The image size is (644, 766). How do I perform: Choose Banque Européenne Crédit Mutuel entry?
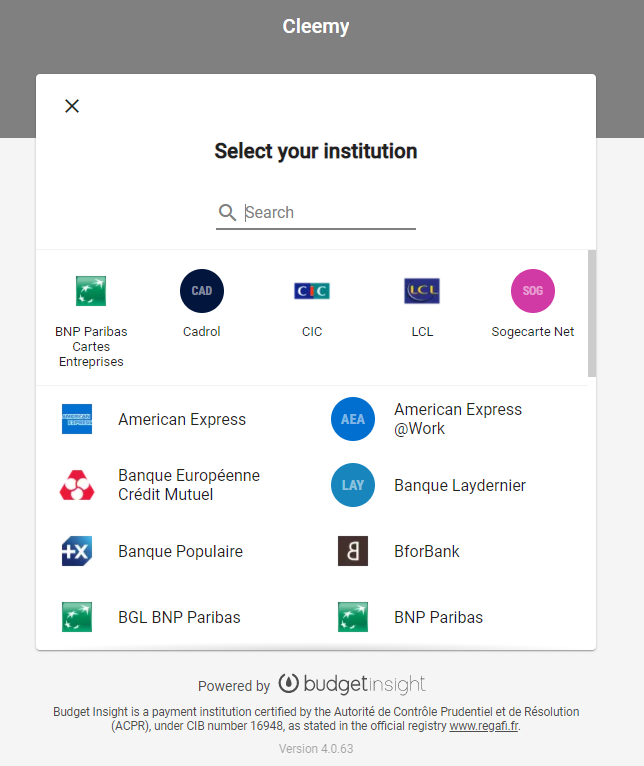pos(189,485)
